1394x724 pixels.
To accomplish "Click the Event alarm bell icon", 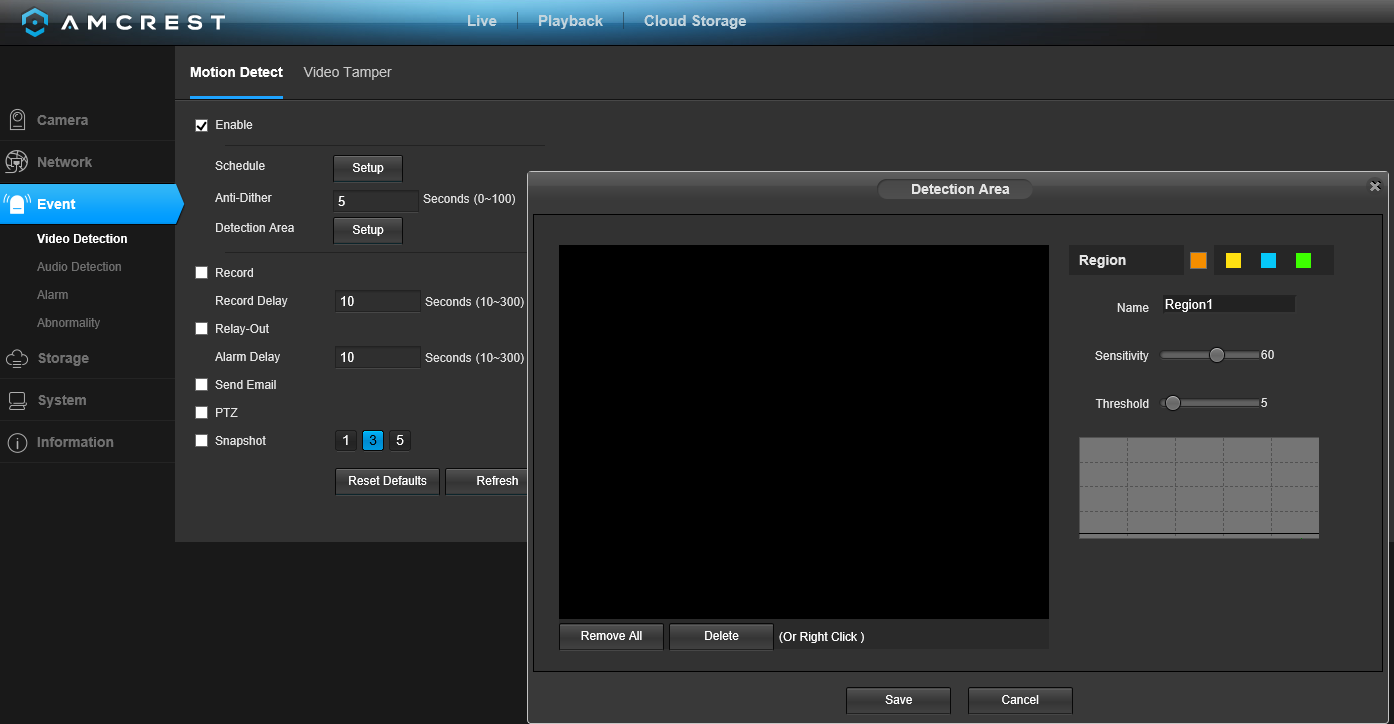I will tap(17, 204).
